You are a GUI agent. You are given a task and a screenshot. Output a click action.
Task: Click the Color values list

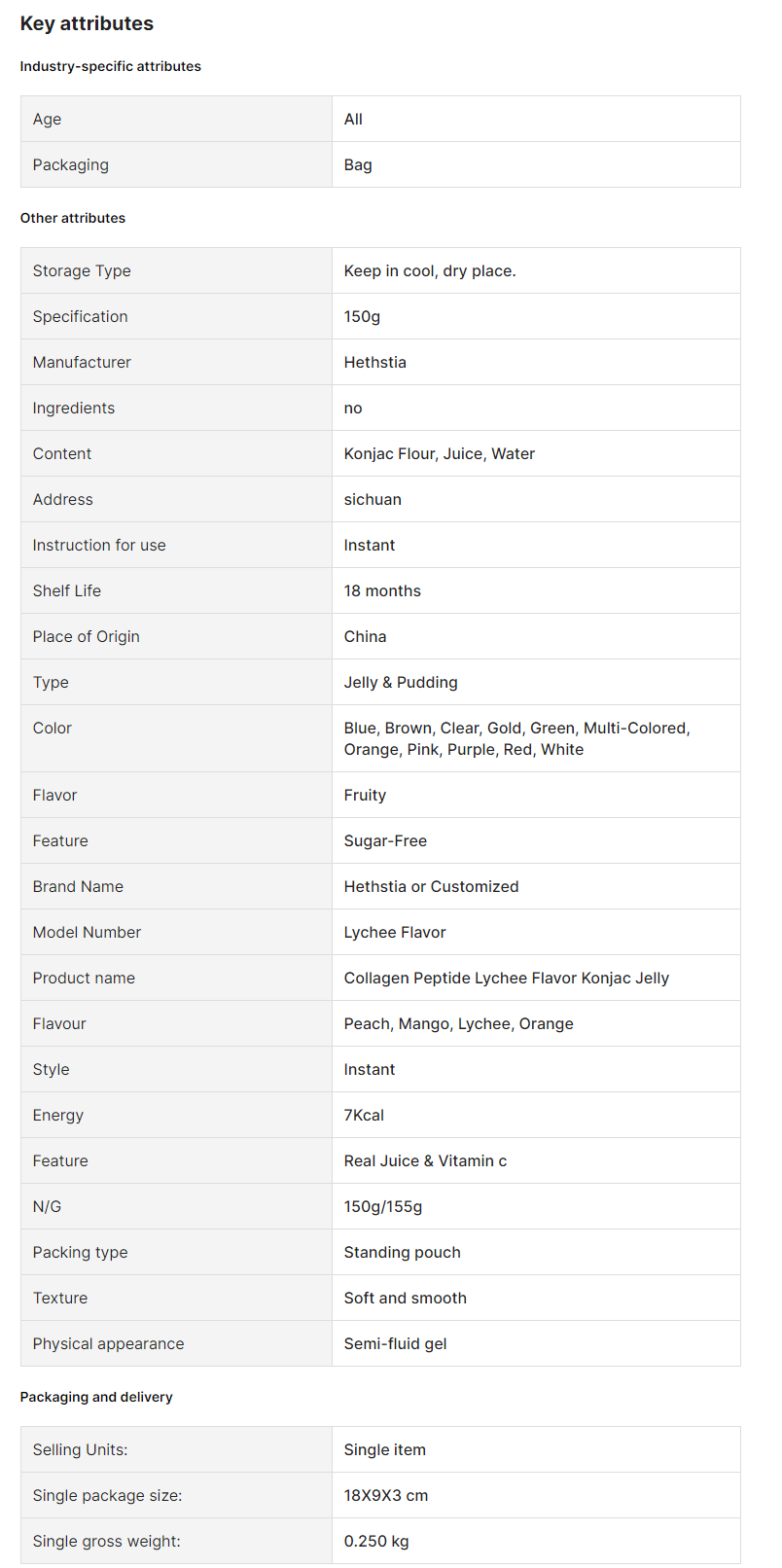pyautogui.click(x=517, y=739)
